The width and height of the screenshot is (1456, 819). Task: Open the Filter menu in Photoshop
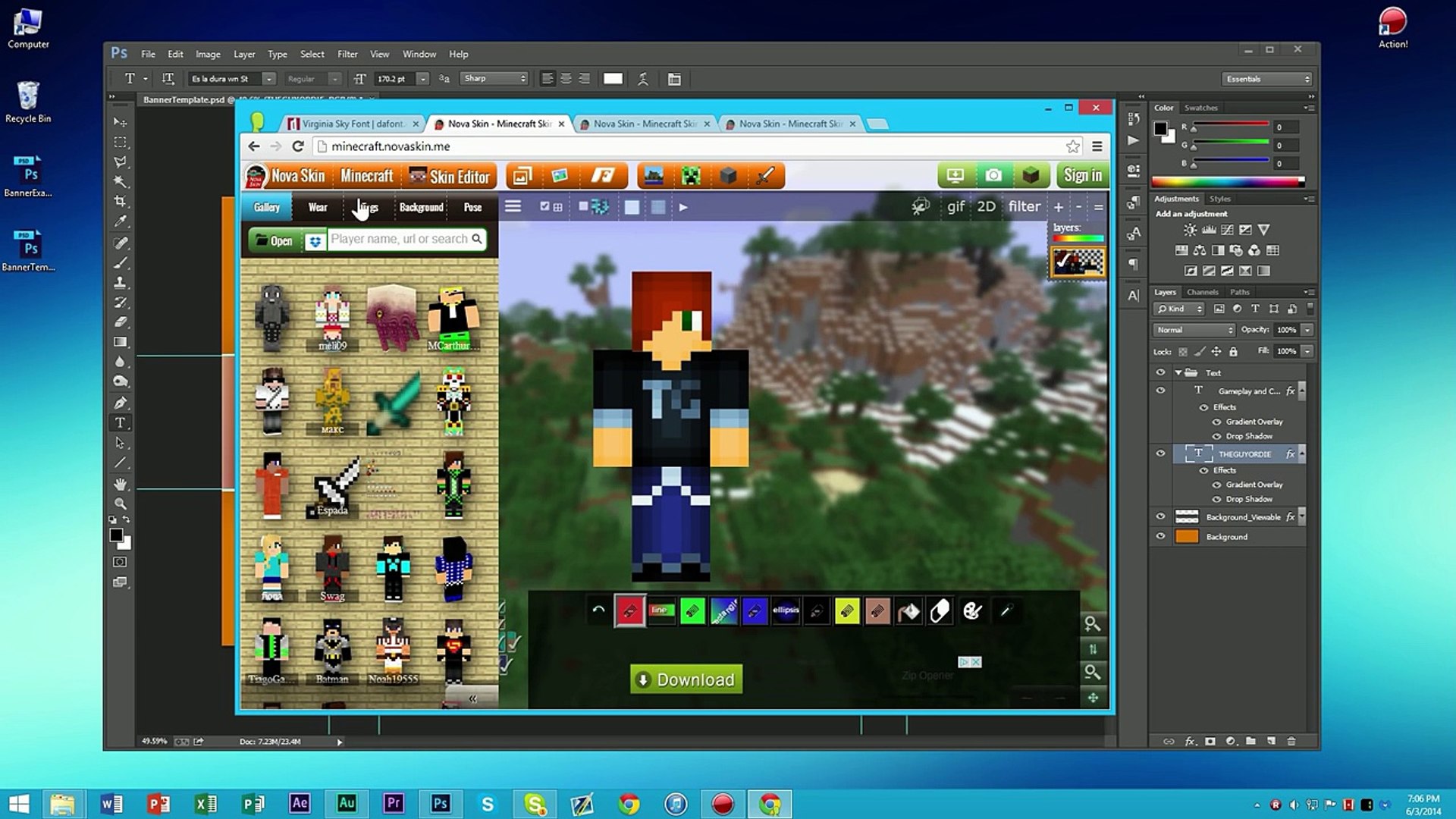pos(347,54)
